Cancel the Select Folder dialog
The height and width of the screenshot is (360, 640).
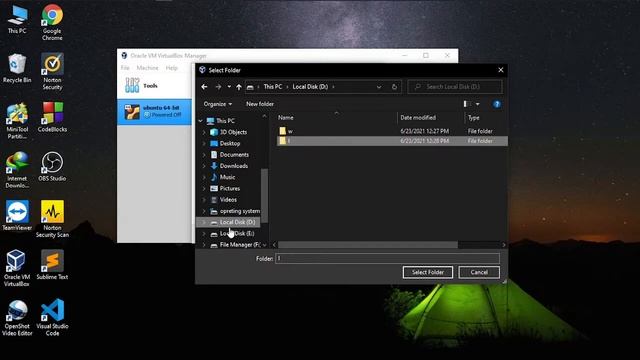click(x=479, y=272)
